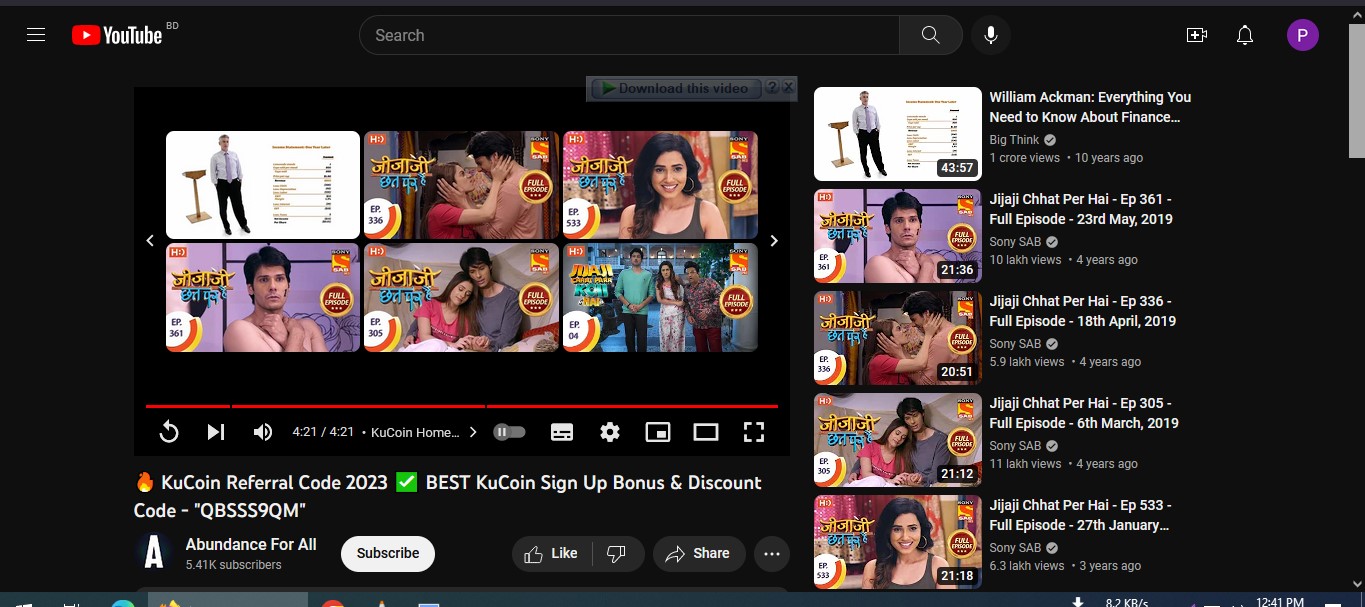Play end-screen episode 361 thumbnail
This screenshot has height=607, width=1365.
263,297
